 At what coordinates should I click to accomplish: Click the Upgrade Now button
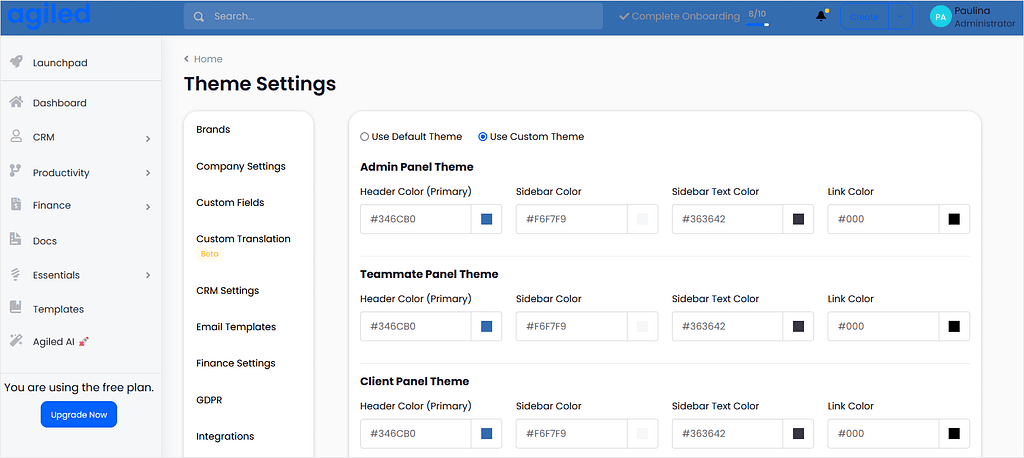[x=78, y=414]
